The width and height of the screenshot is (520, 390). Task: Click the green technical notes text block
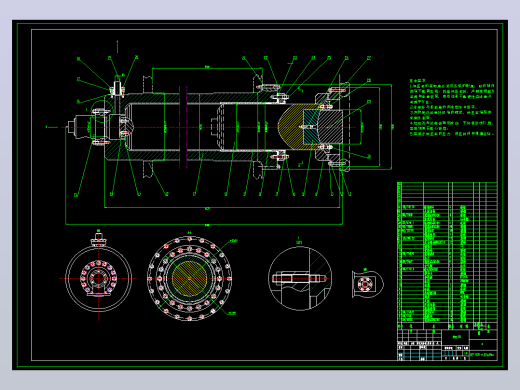click(452, 107)
